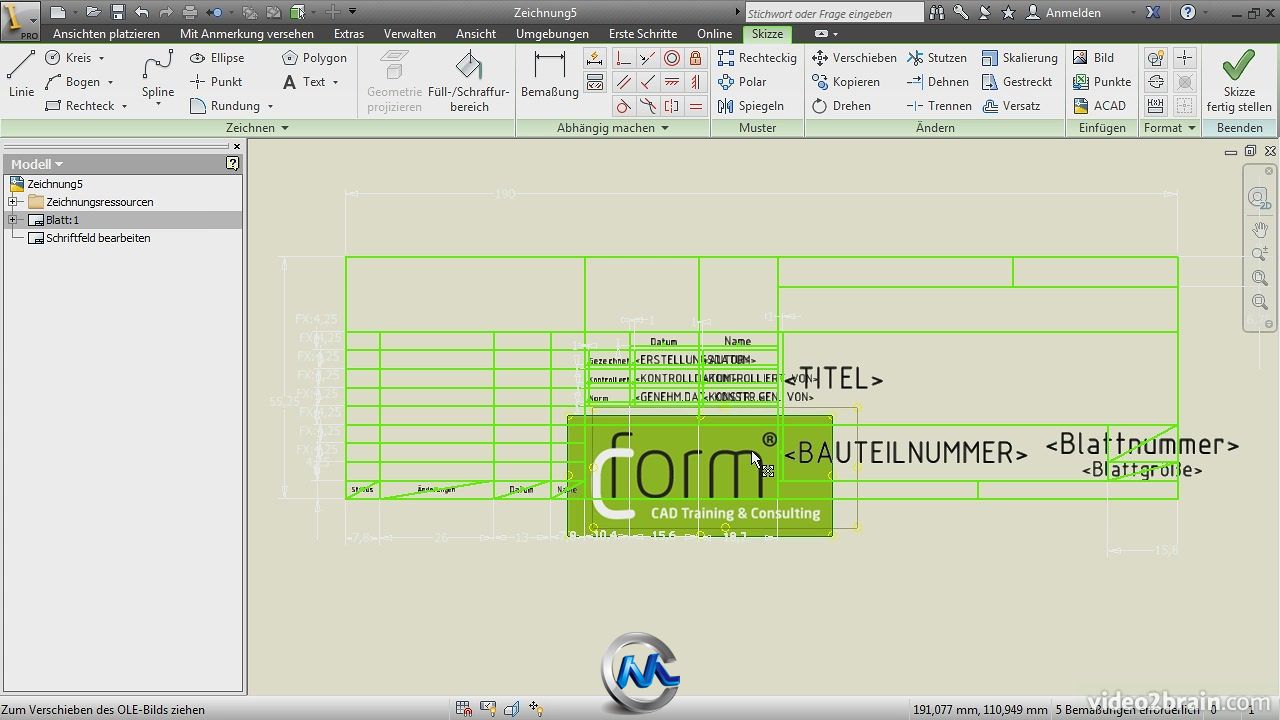Open the Kreis dropdown arrow
The width and height of the screenshot is (1280, 720).
pos(101,58)
